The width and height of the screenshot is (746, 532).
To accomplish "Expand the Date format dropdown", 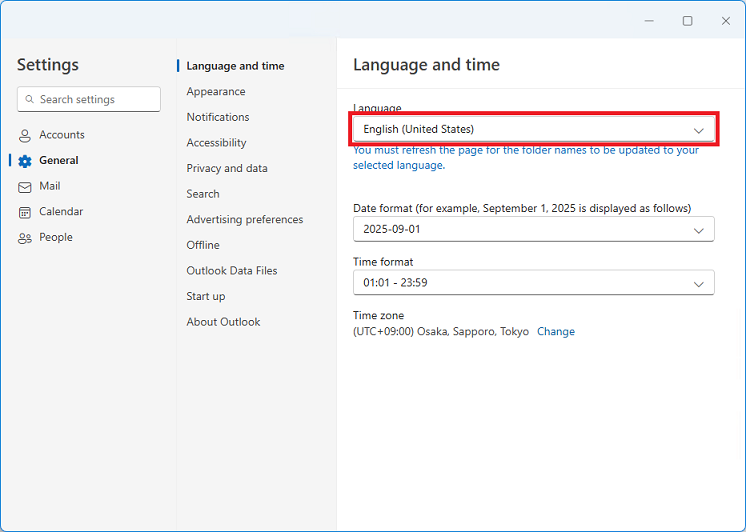I will click(x=533, y=229).
